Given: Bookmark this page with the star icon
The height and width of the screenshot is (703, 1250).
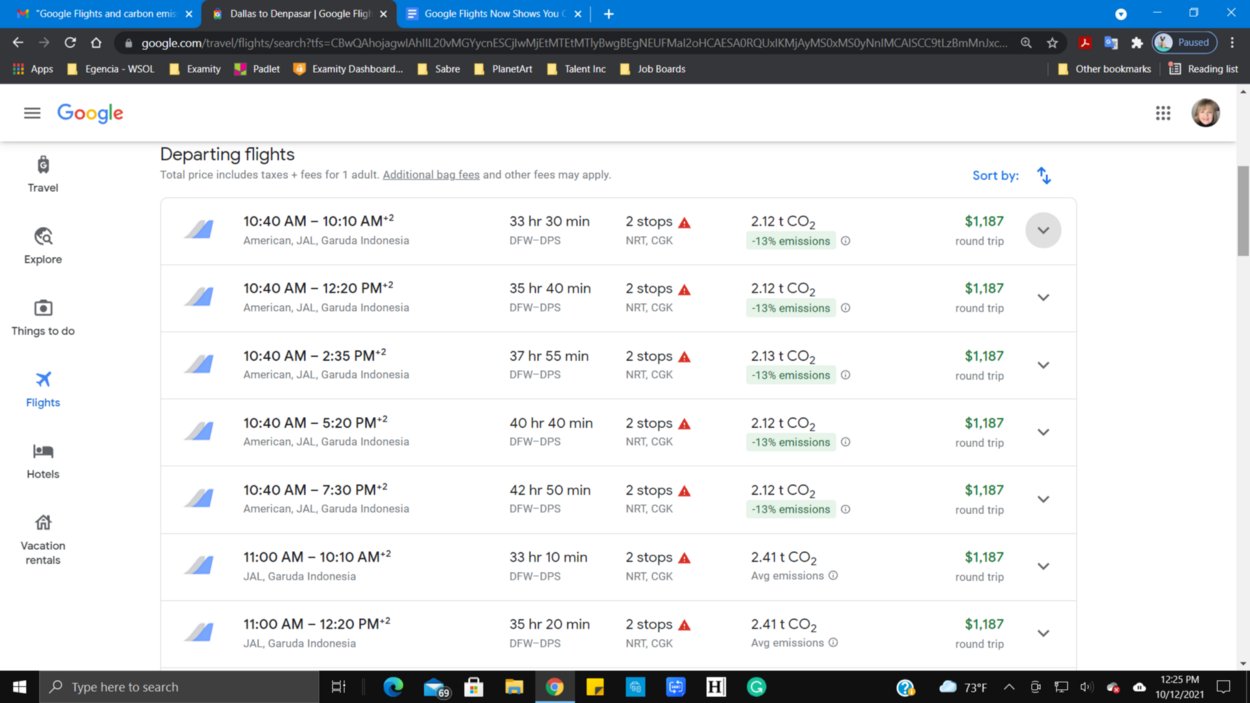Looking at the screenshot, I should click(1052, 43).
